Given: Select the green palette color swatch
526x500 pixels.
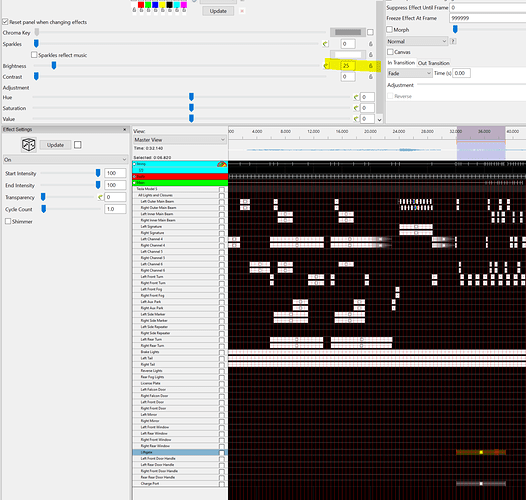Looking at the screenshot, I should click(148, 4).
